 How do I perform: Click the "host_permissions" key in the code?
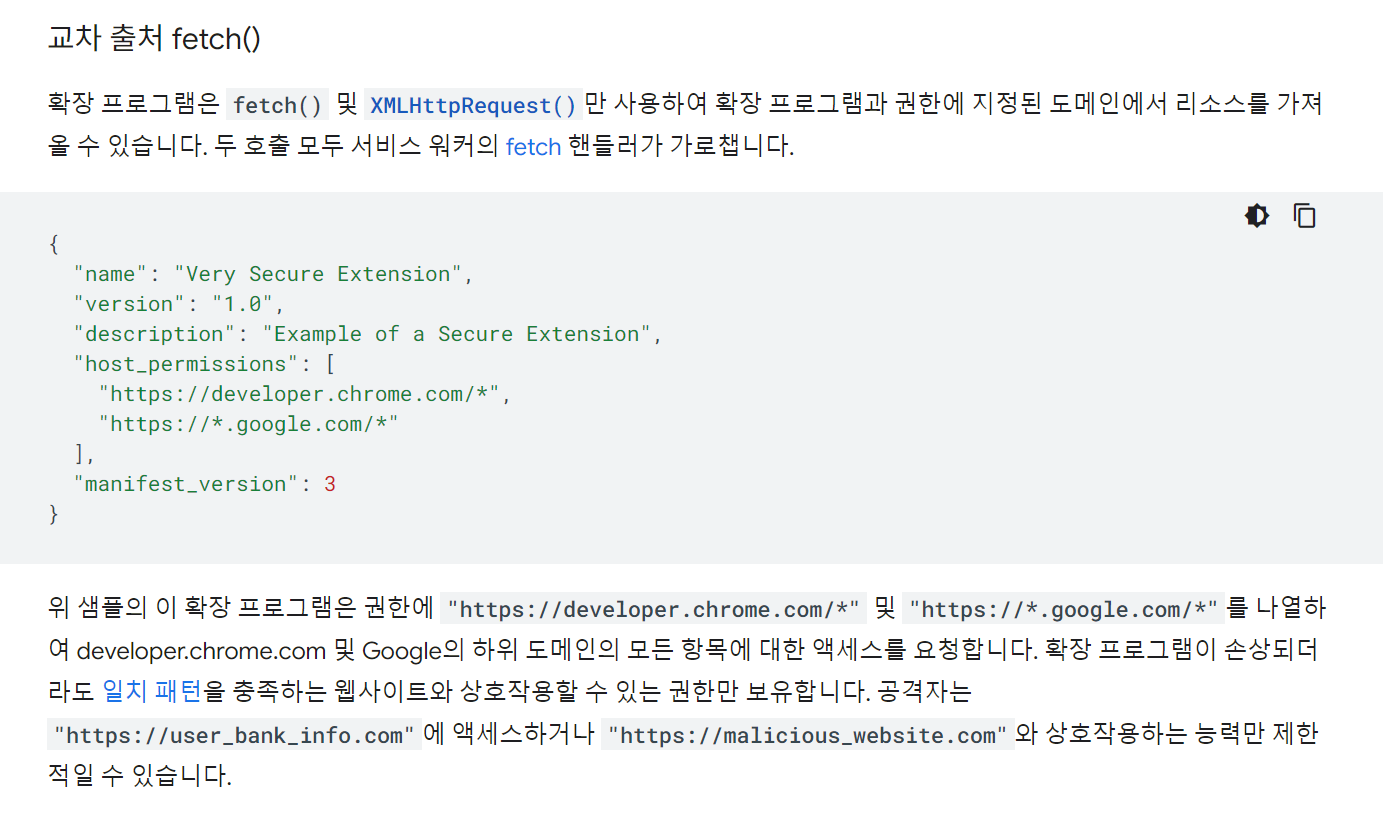186,364
